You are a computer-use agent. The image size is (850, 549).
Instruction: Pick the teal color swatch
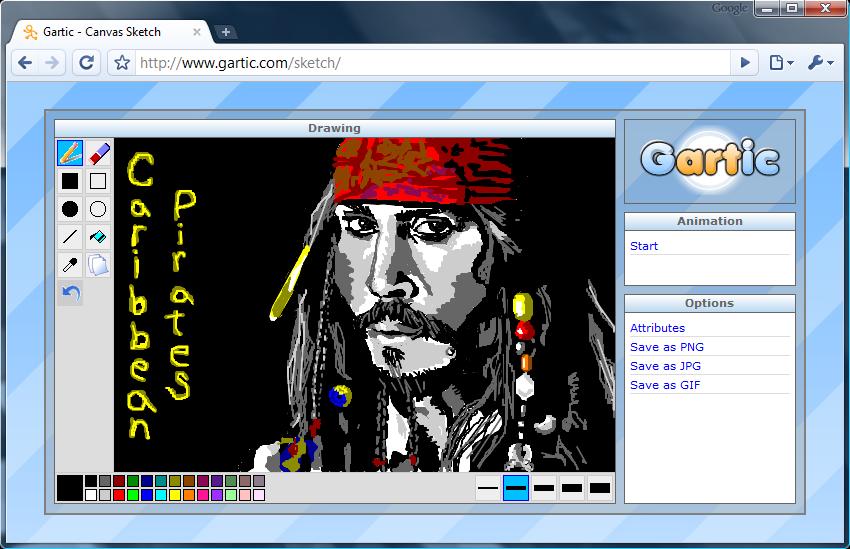[161, 481]
